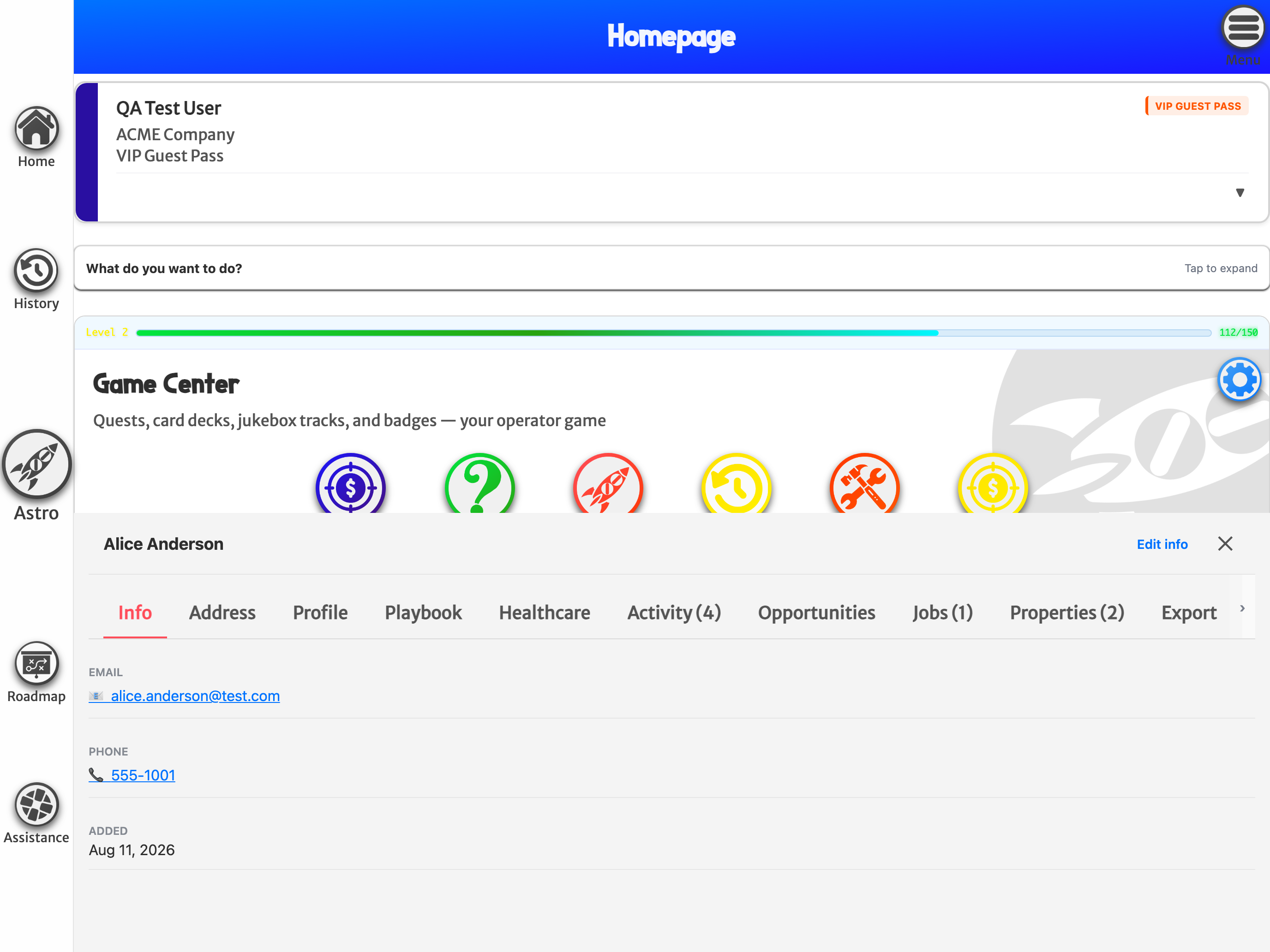1270x952 pixels.
Task: Close the Alice Anderson panel
Action: 1225,544
